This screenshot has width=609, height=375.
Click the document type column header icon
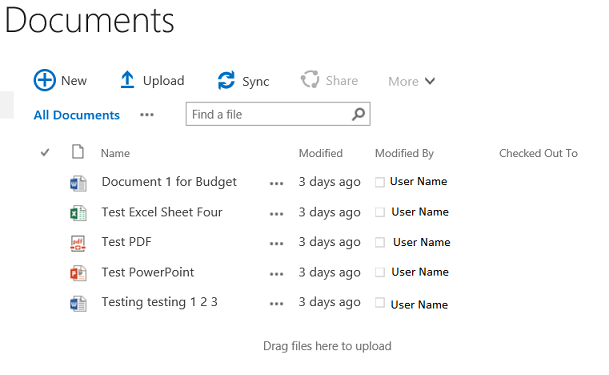[x=78, y=152]
